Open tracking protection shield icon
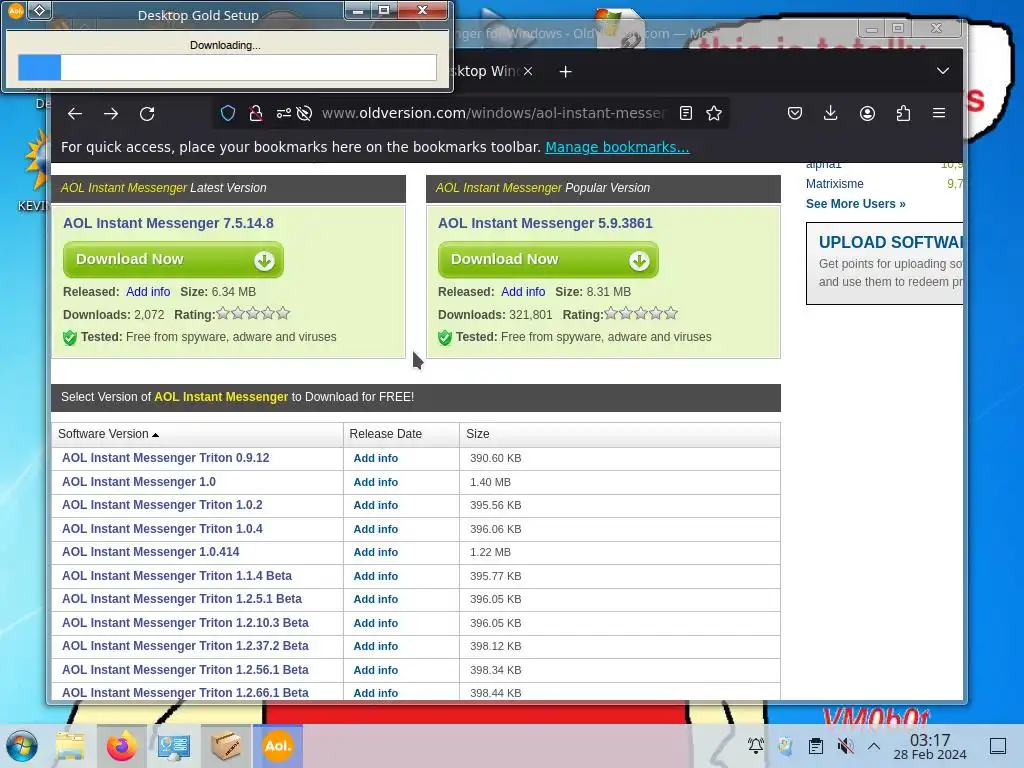1024x768 pixels. click(228, 114)
